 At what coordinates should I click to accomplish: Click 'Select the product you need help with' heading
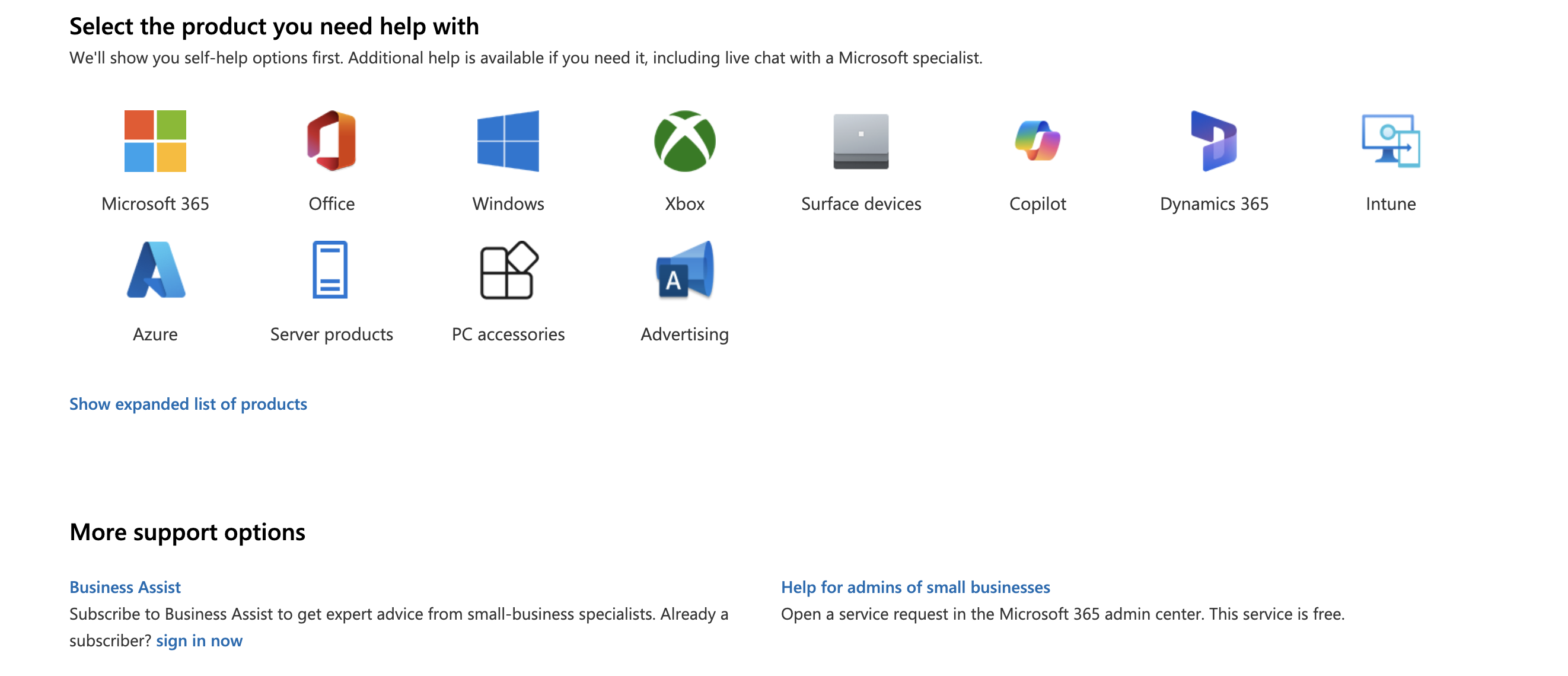[x=274, y=27]
